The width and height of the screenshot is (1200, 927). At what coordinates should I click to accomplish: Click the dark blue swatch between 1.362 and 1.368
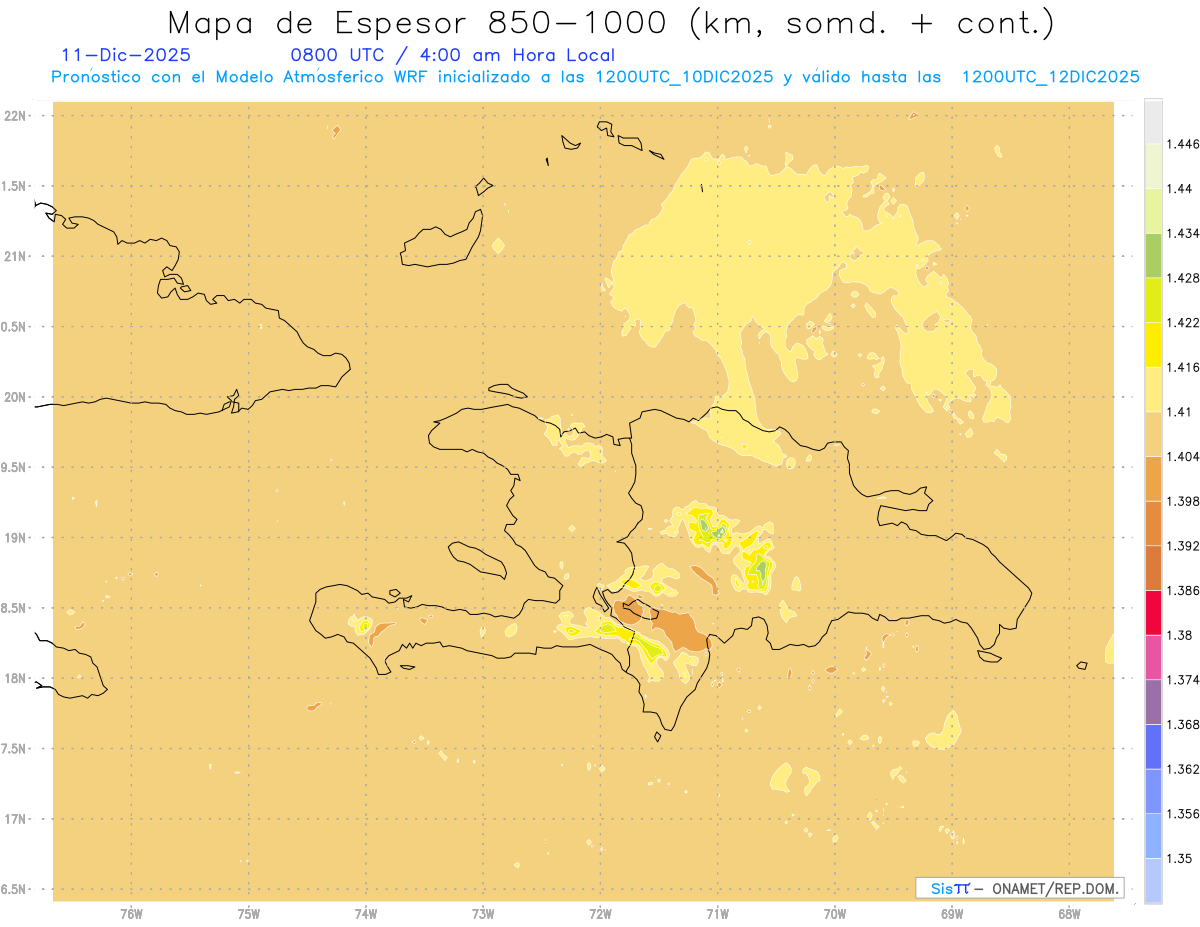pyautogui.click(x=1153, y=747)
